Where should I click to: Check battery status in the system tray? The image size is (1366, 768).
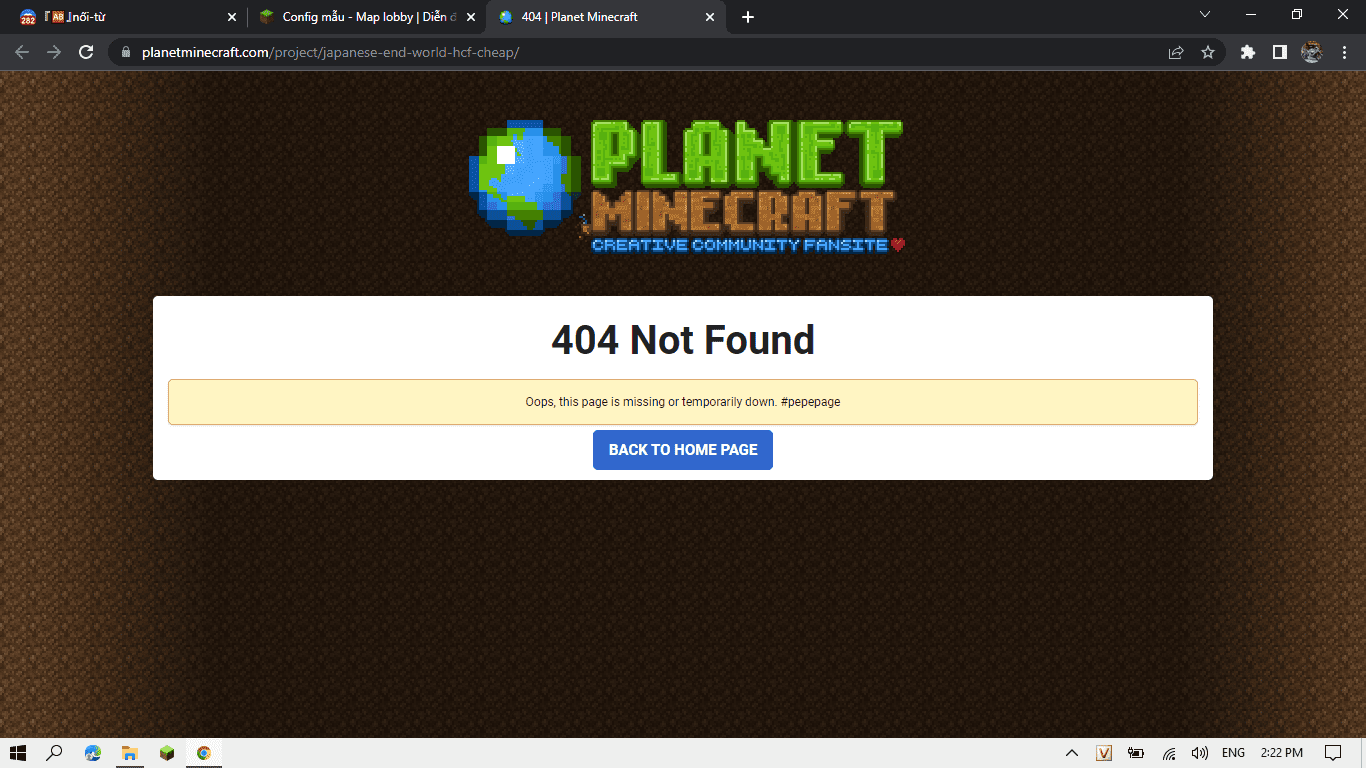point(1136,753)
